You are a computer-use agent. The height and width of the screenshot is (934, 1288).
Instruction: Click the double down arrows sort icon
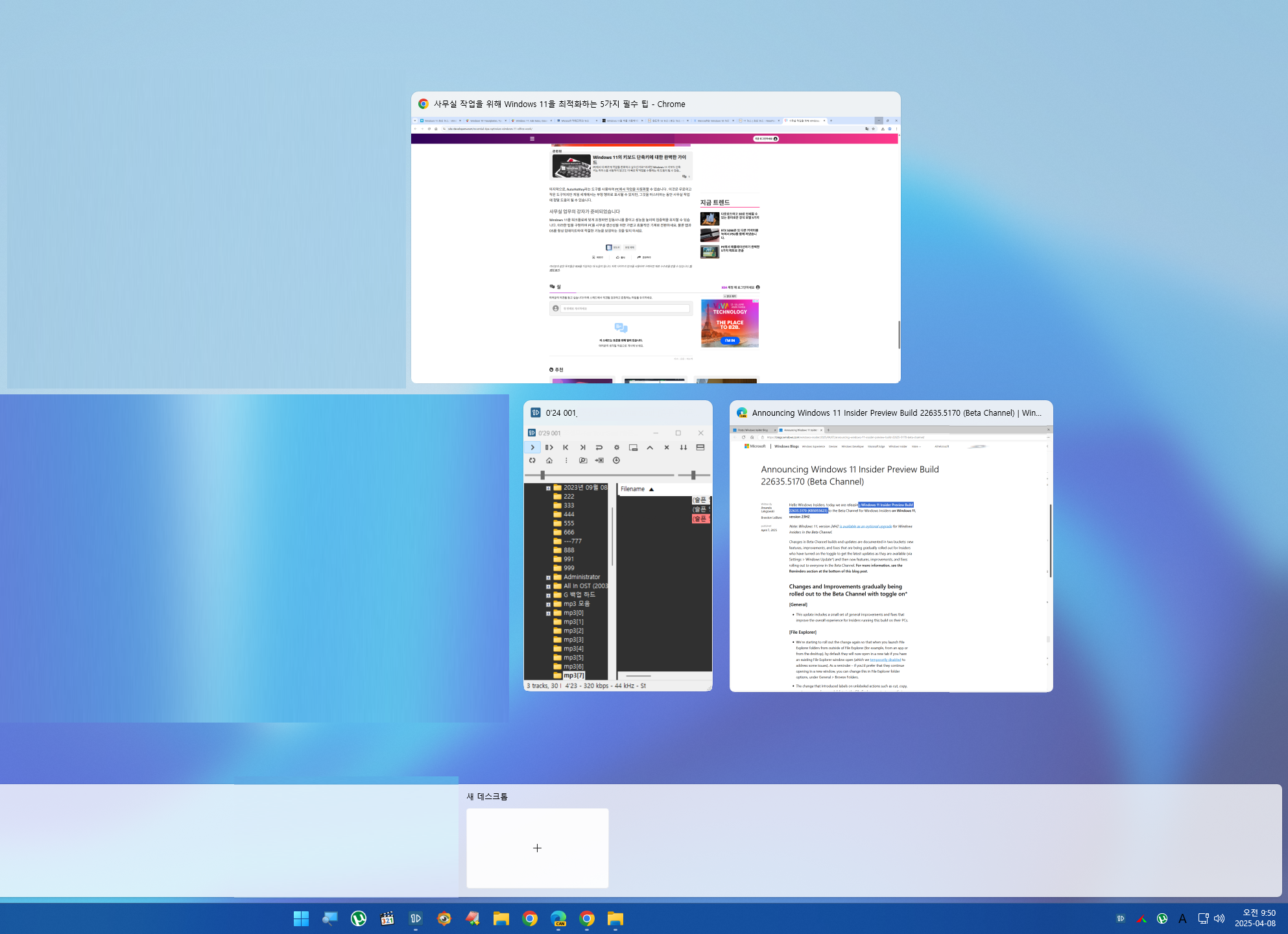point(684,448)
